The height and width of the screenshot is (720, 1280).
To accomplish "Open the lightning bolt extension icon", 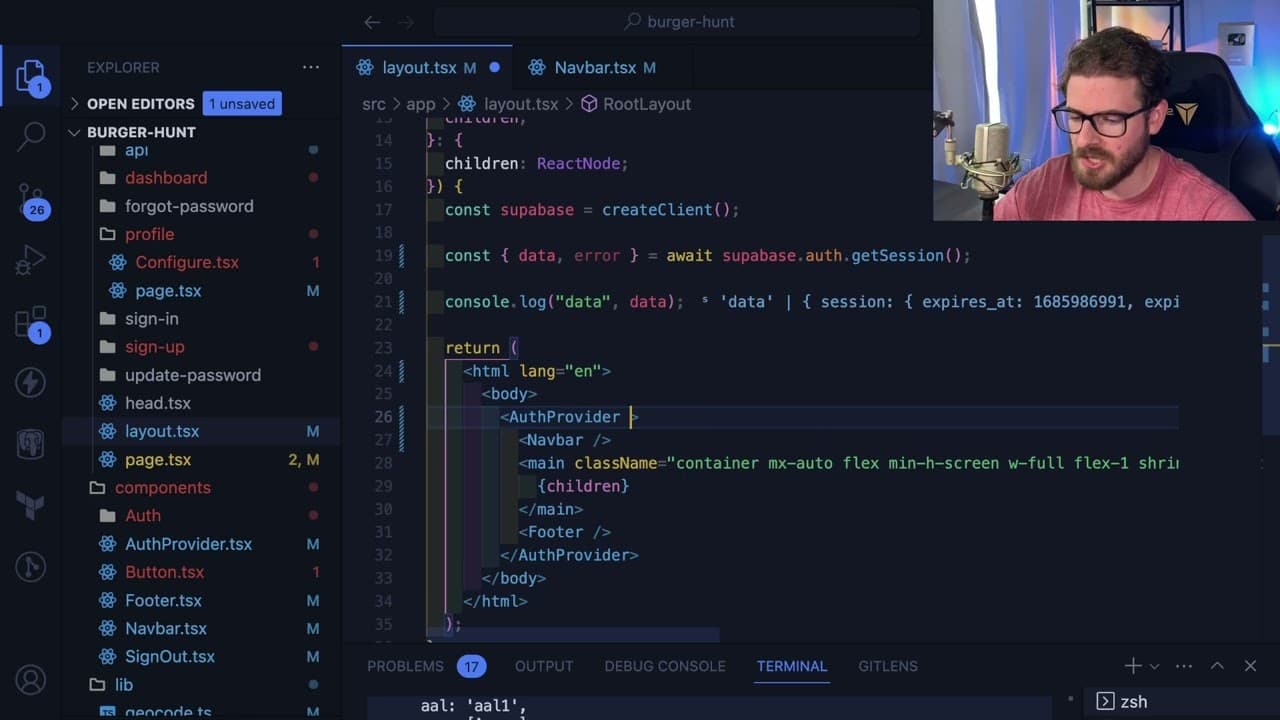I will point(30,381).
